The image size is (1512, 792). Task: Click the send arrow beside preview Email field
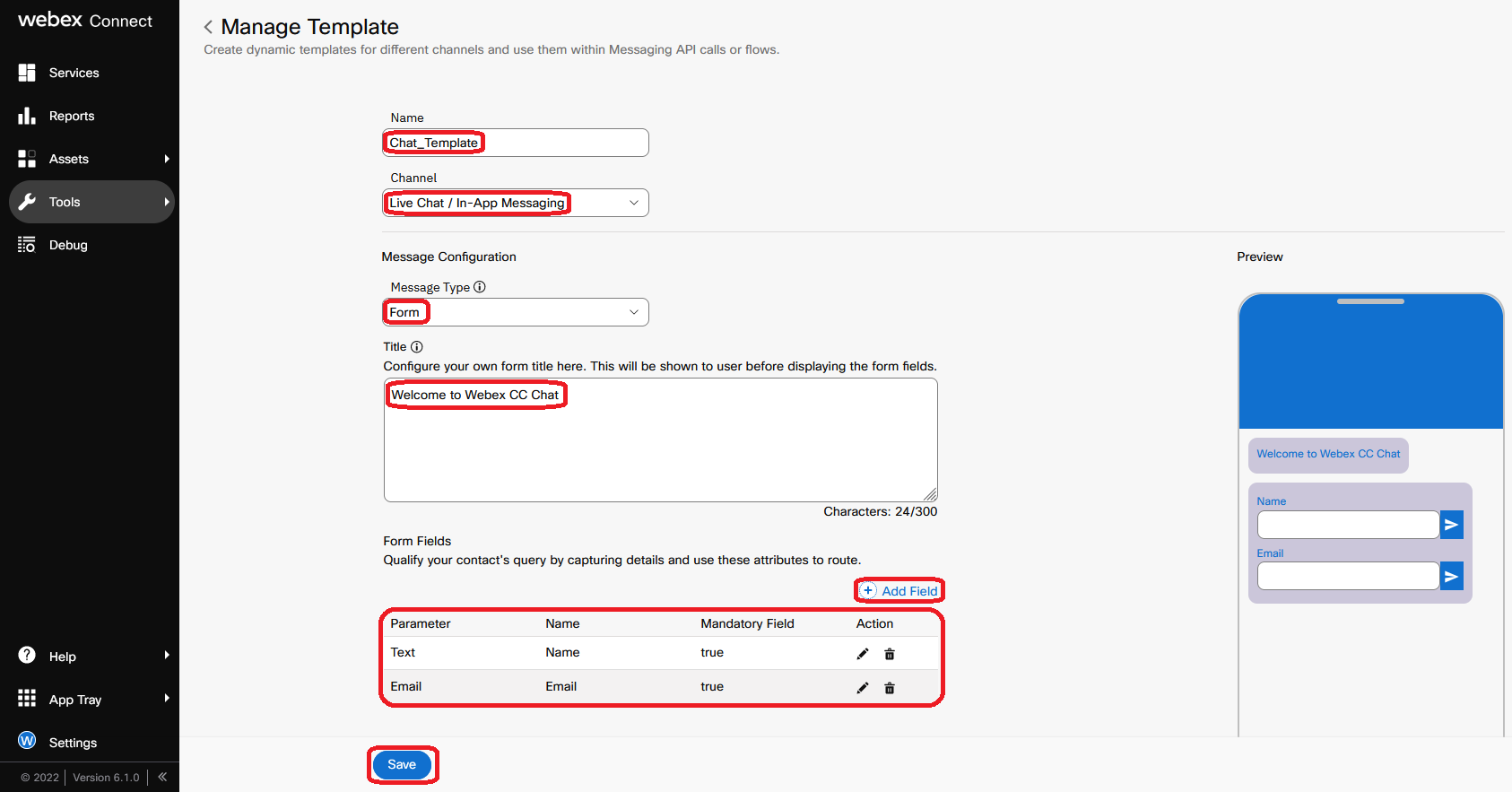click(x=1451, y=577)
